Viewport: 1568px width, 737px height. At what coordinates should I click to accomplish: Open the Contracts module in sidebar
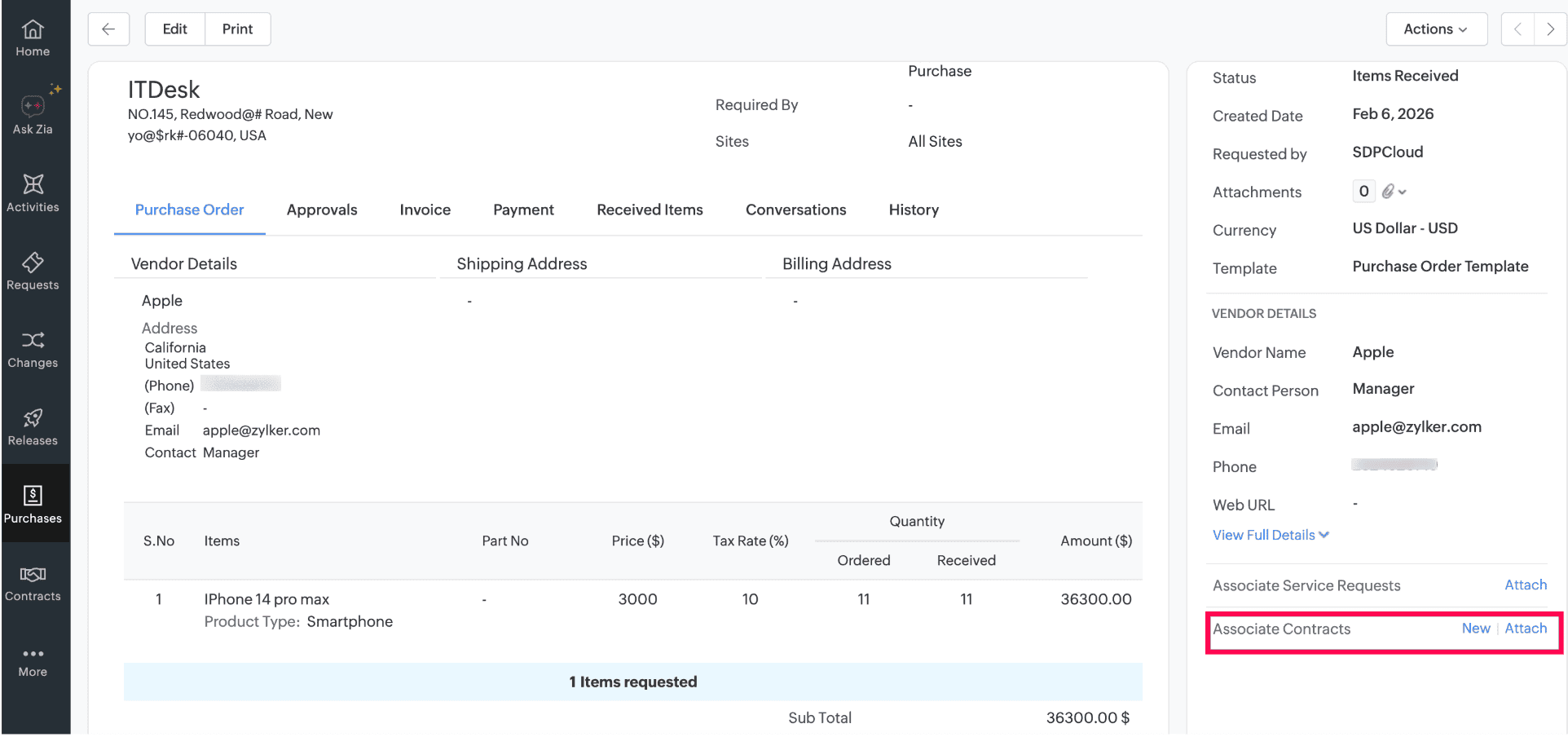pos(33,583)
